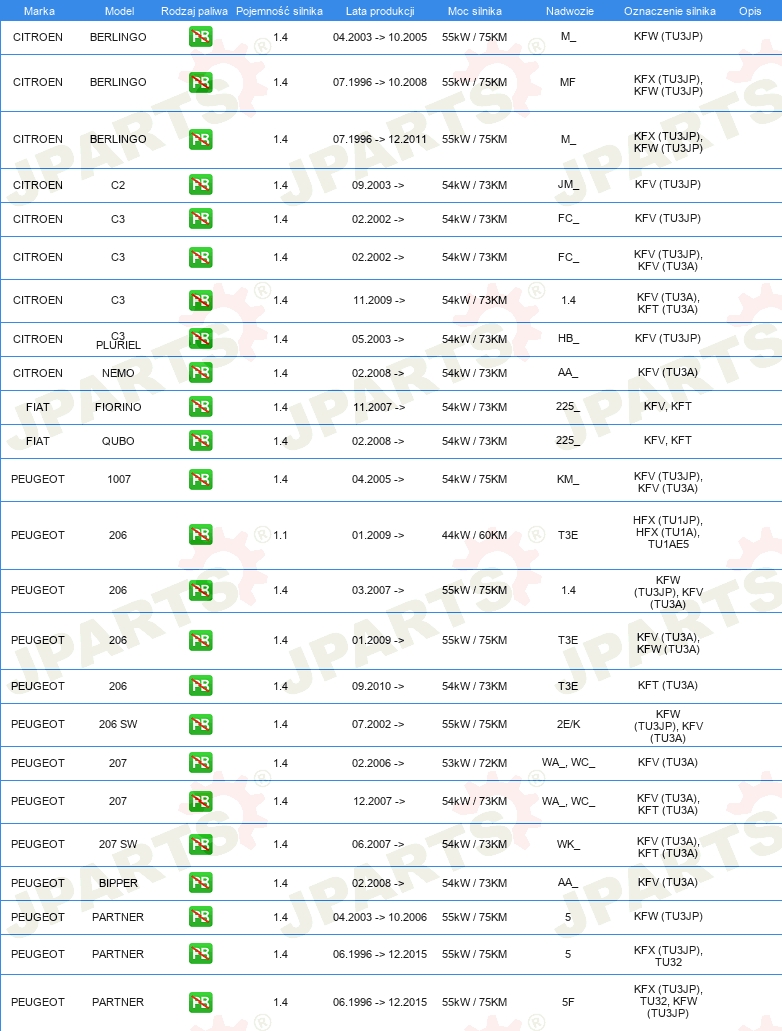
Task: Click petrol icon in 206 1.4 01.2009 row
Action: (x=201, y=640)
